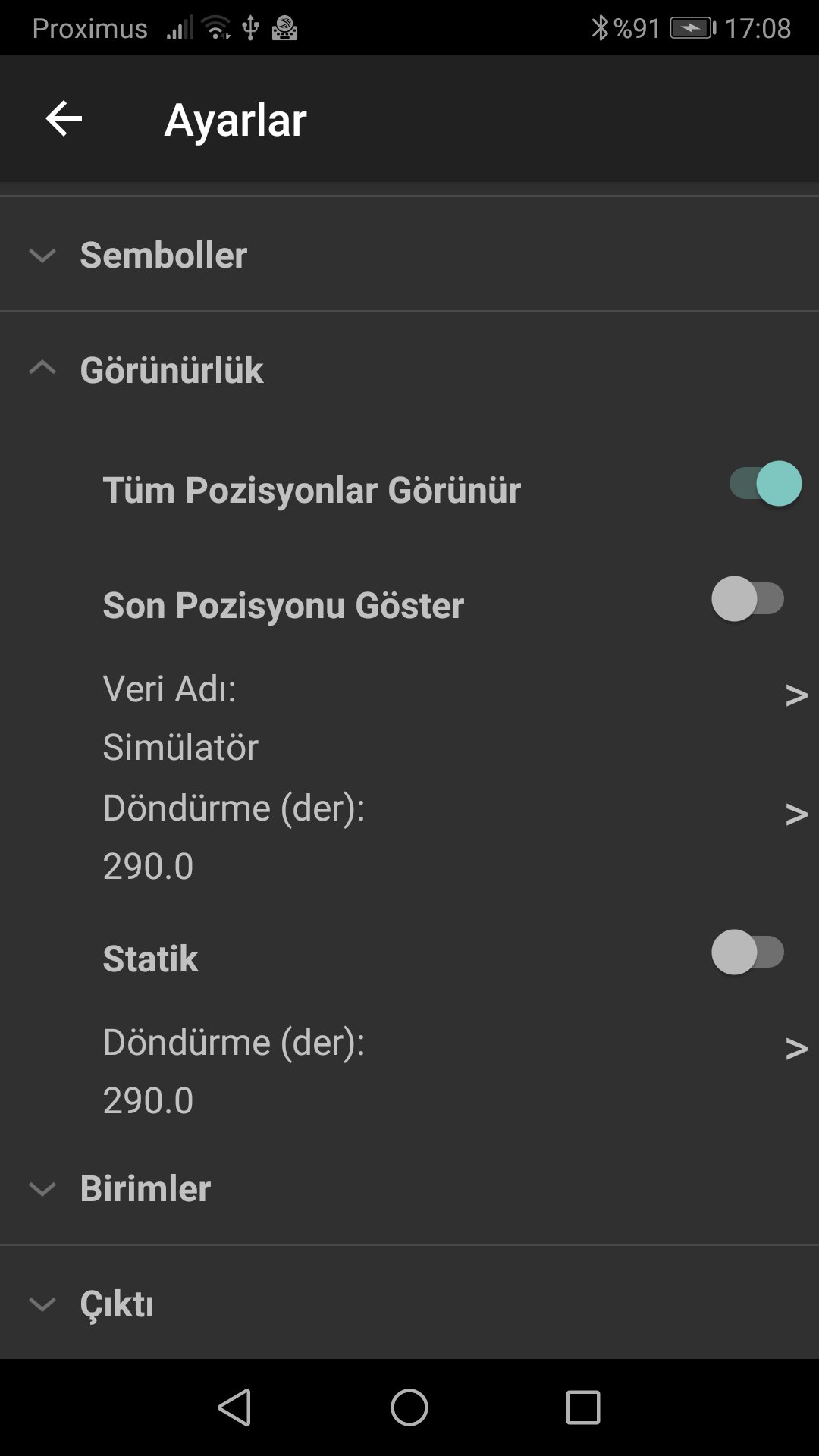The height and width of the screenshot is (1456, 819).
Task: Tap the battery charging icon
Action: 692,28
